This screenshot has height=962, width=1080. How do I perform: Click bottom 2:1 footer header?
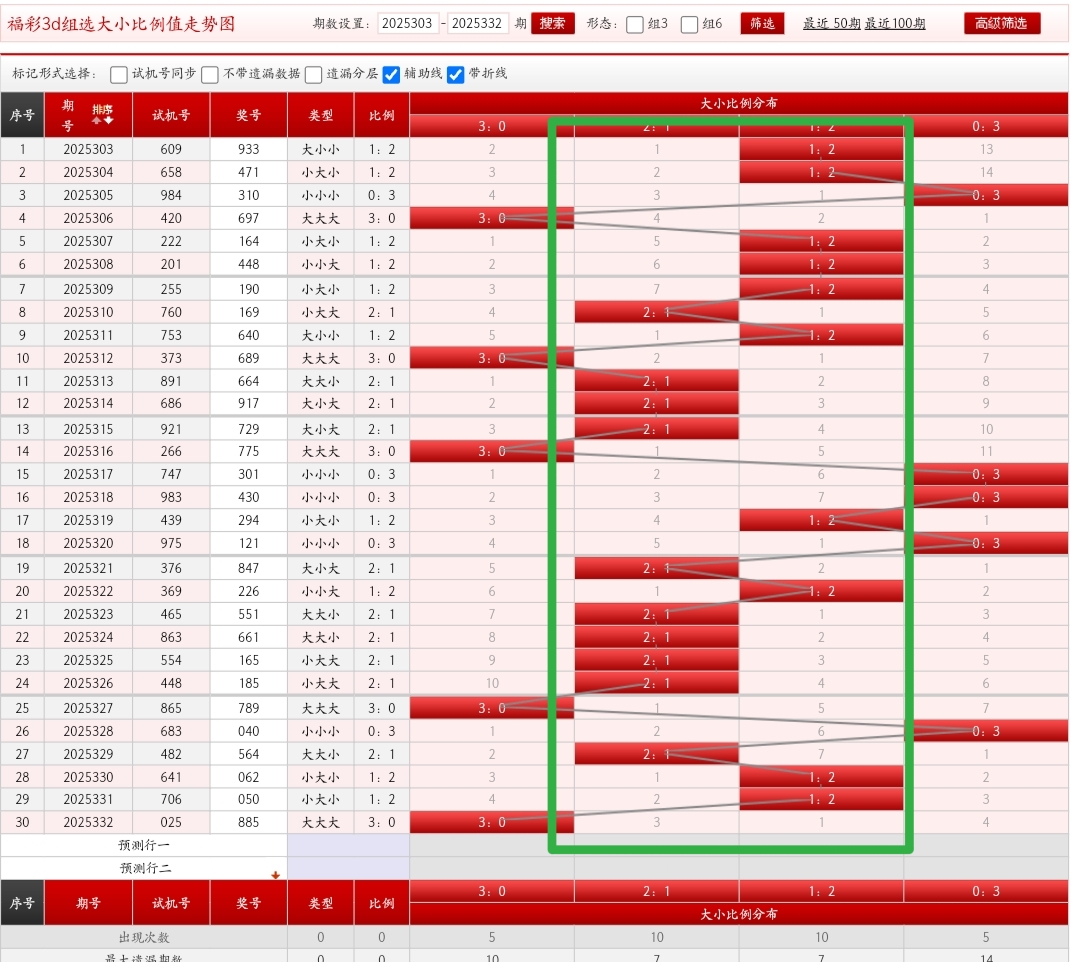[656, 891]
